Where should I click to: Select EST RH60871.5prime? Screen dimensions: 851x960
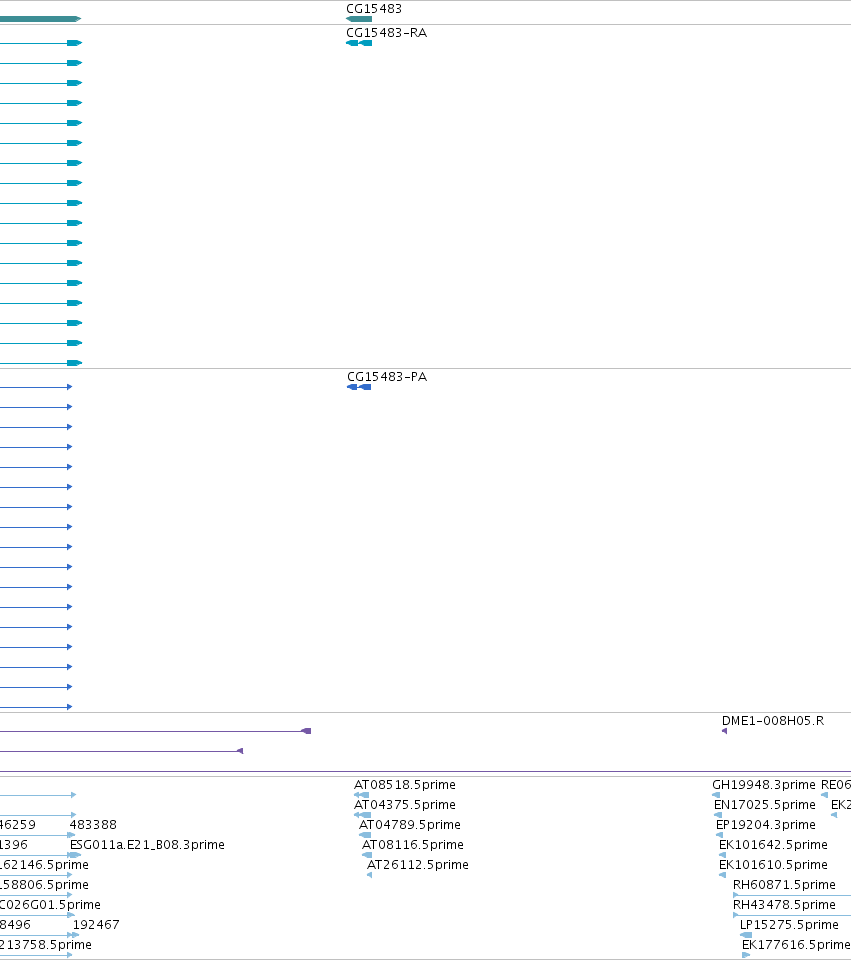point(784,885)
